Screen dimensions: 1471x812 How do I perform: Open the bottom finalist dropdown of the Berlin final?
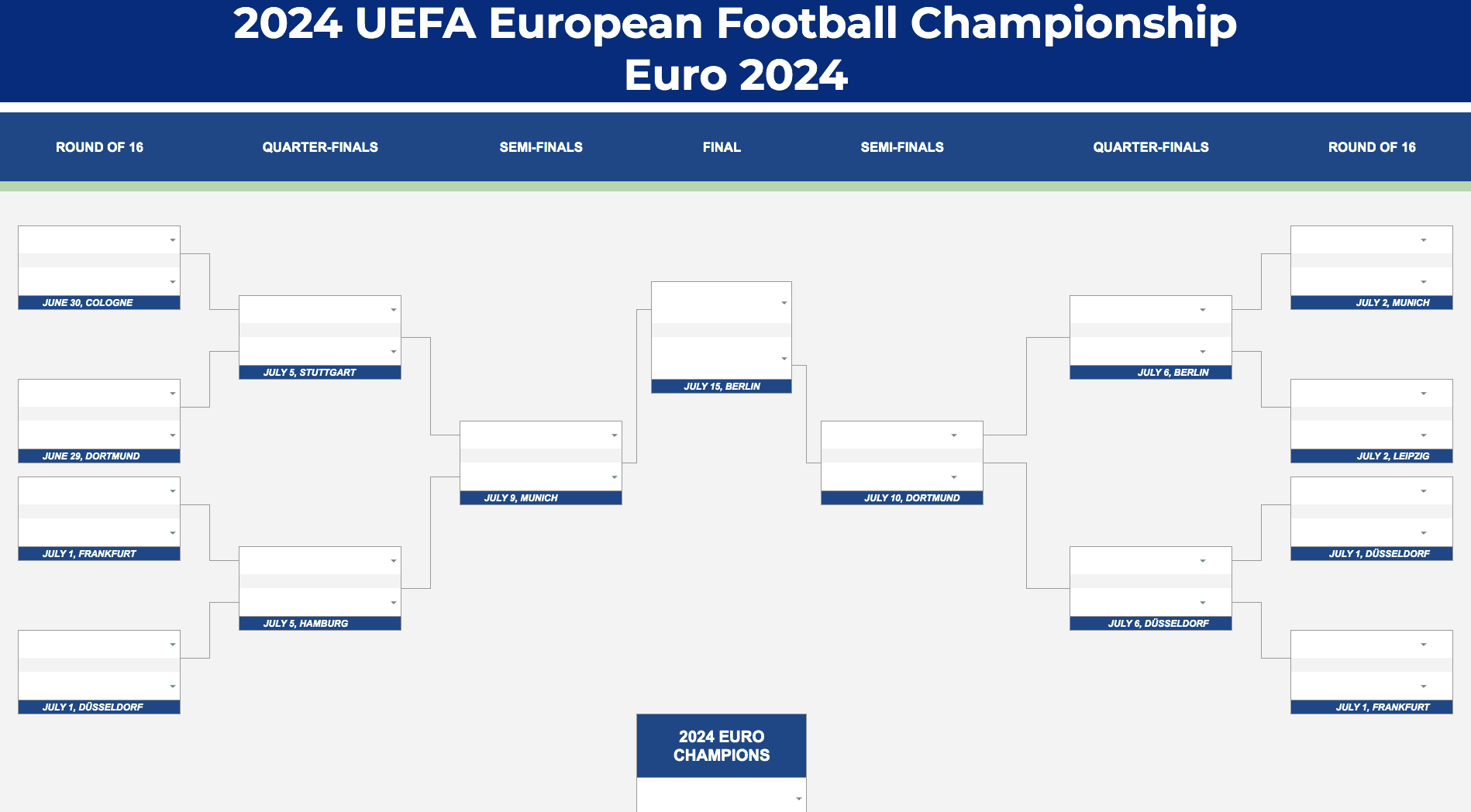point(783,359)
